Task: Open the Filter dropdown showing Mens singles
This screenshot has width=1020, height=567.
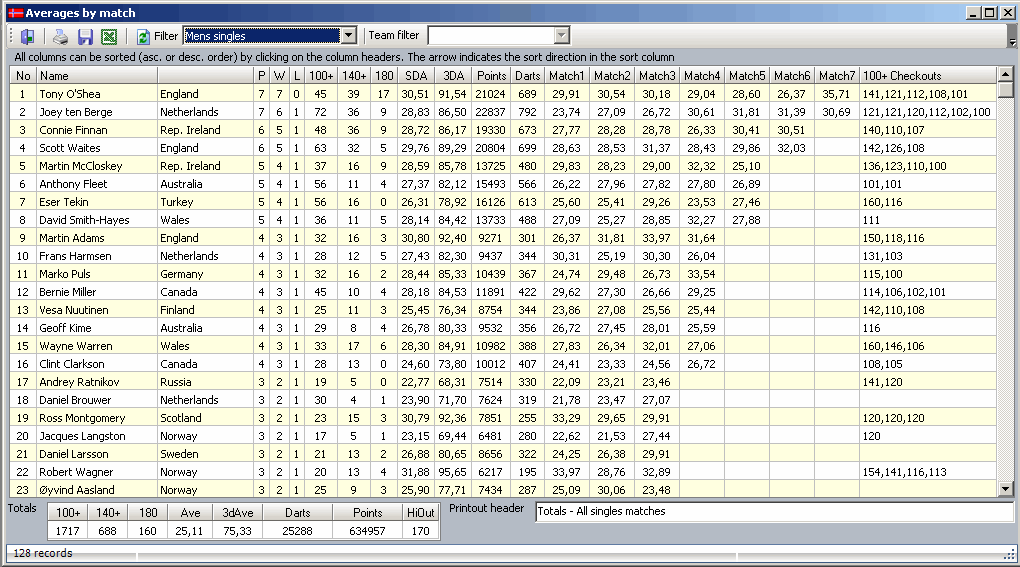Action: point(348,36)
